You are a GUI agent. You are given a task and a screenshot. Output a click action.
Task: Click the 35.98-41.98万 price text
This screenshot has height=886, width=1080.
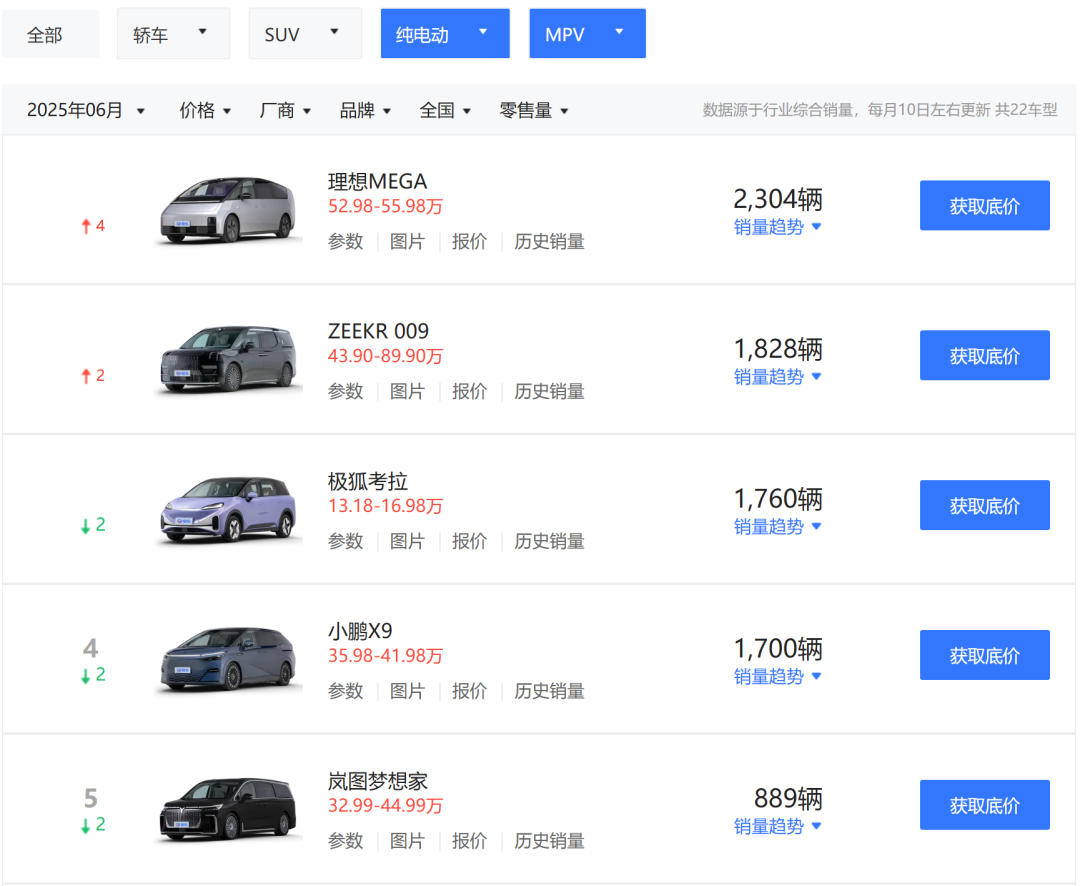click(x=385, y=656)
